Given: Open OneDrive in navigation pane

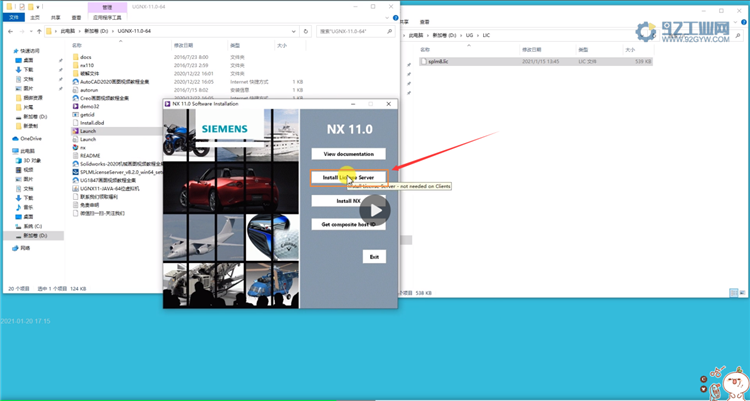Looking at the screenshot, I should click(x=31, y=139).
